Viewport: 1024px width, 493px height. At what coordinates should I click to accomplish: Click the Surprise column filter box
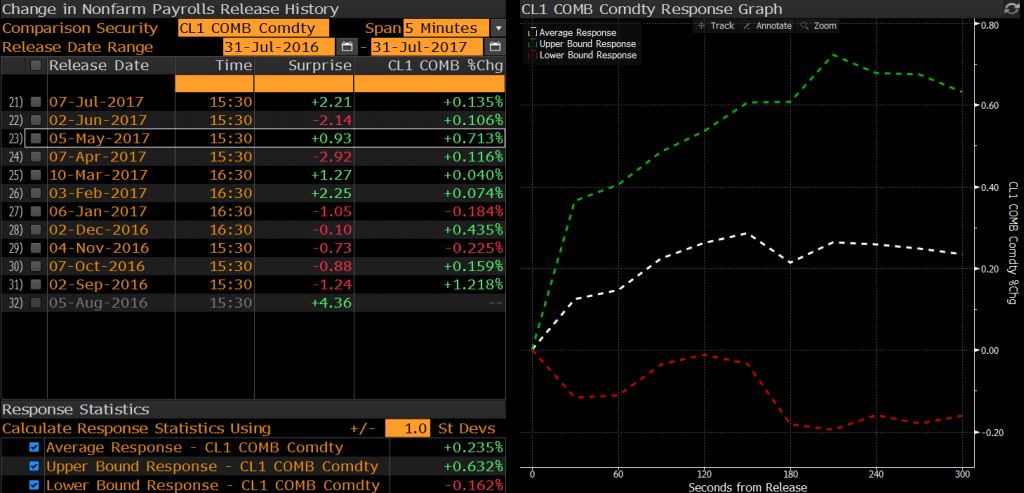[x=304, y=84]
